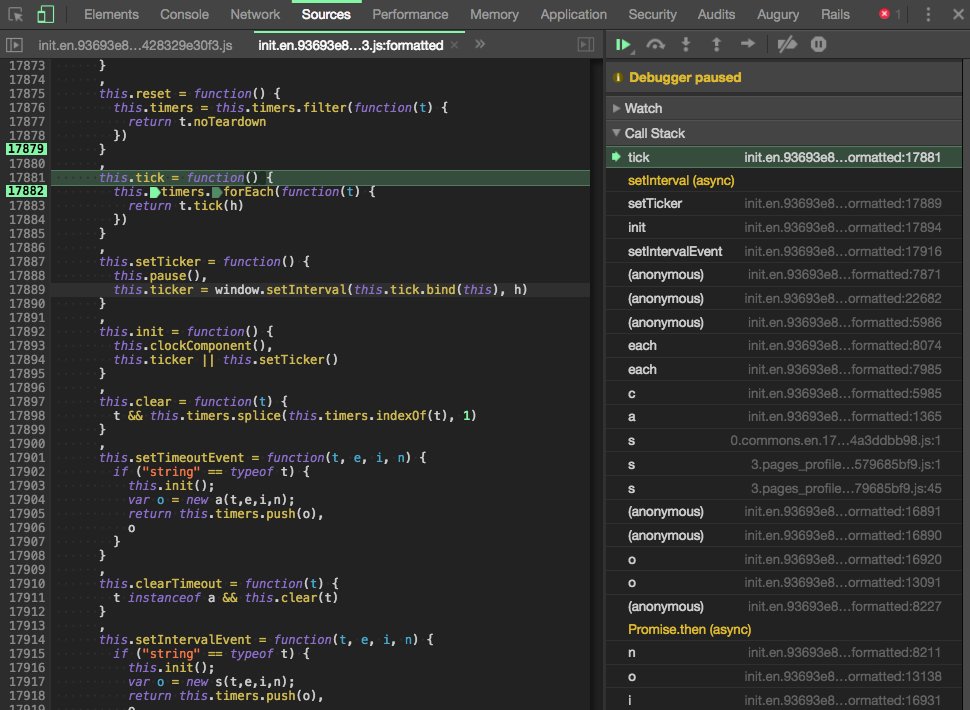970x710 pixels.
Task: Click the step out of function icon
Action: click(x=716, y=44)
